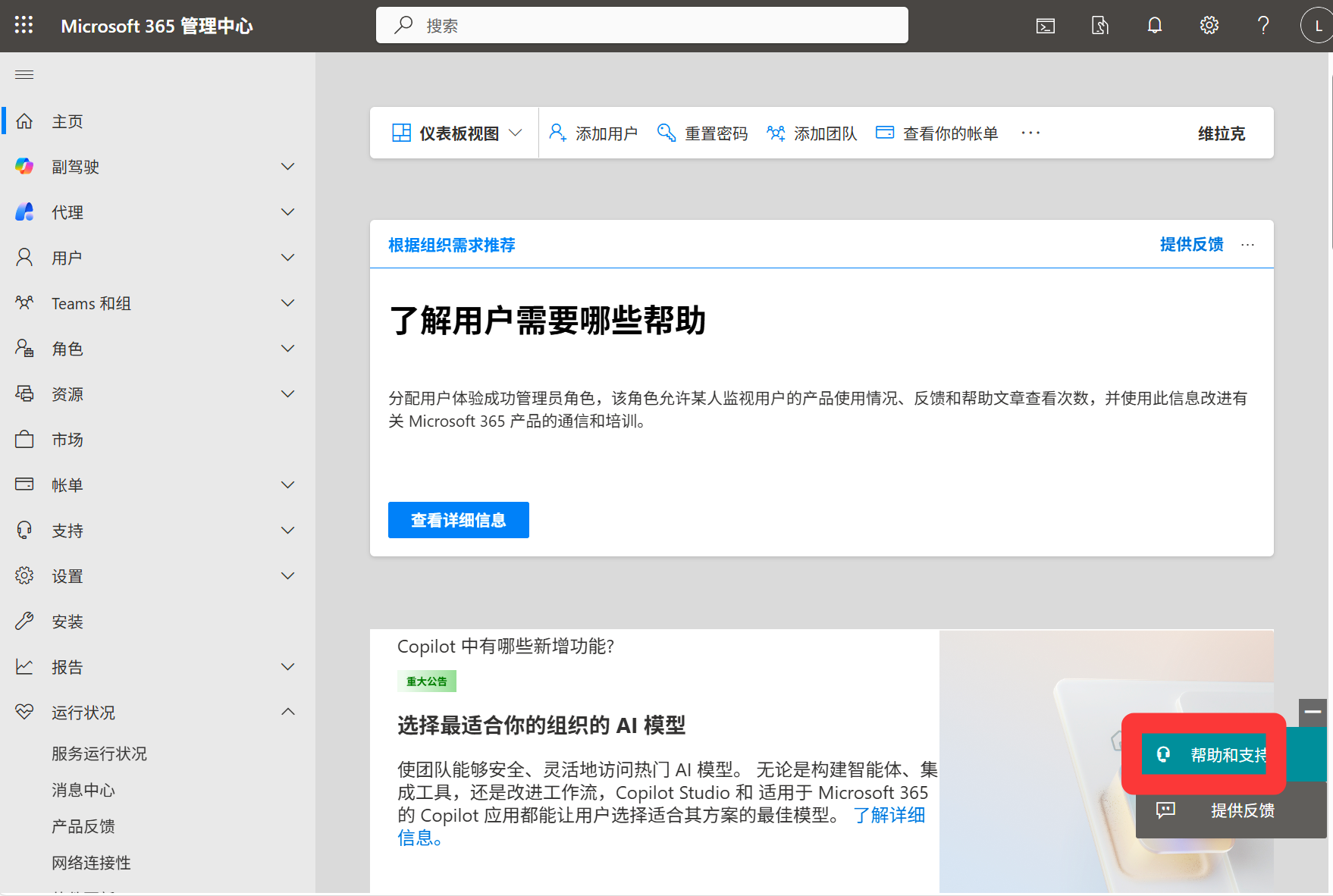Click the 查看详细信息 button
1333x896 pixels.
coord(458,520)
